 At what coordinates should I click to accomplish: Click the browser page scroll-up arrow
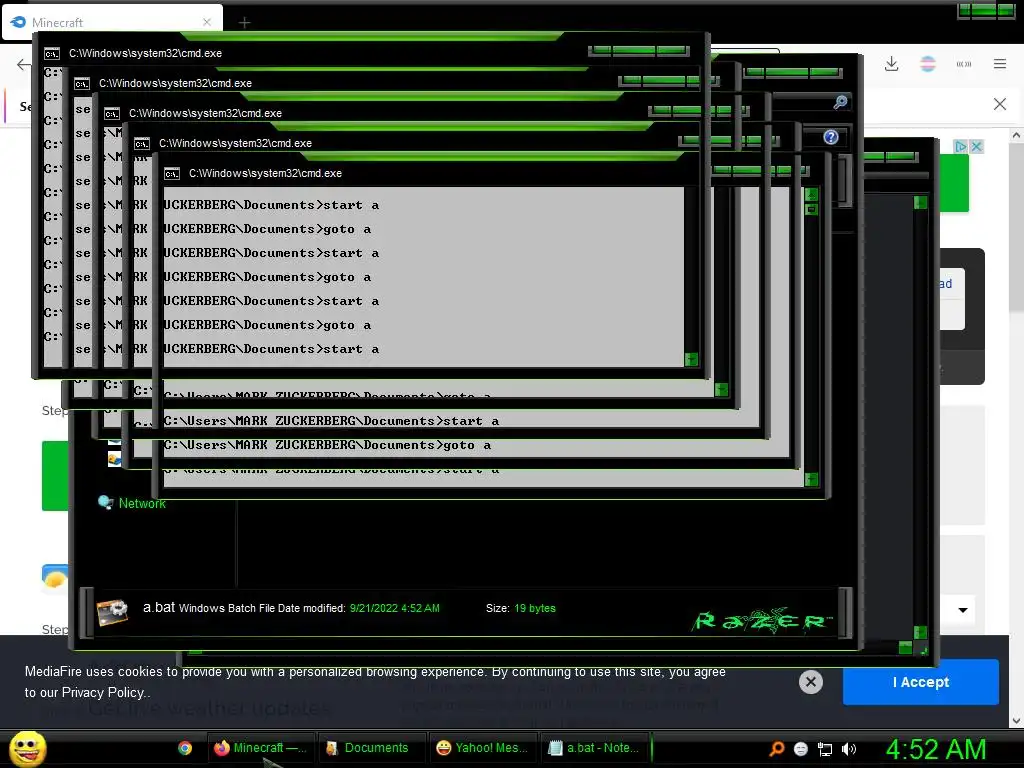pos(1016,136)
